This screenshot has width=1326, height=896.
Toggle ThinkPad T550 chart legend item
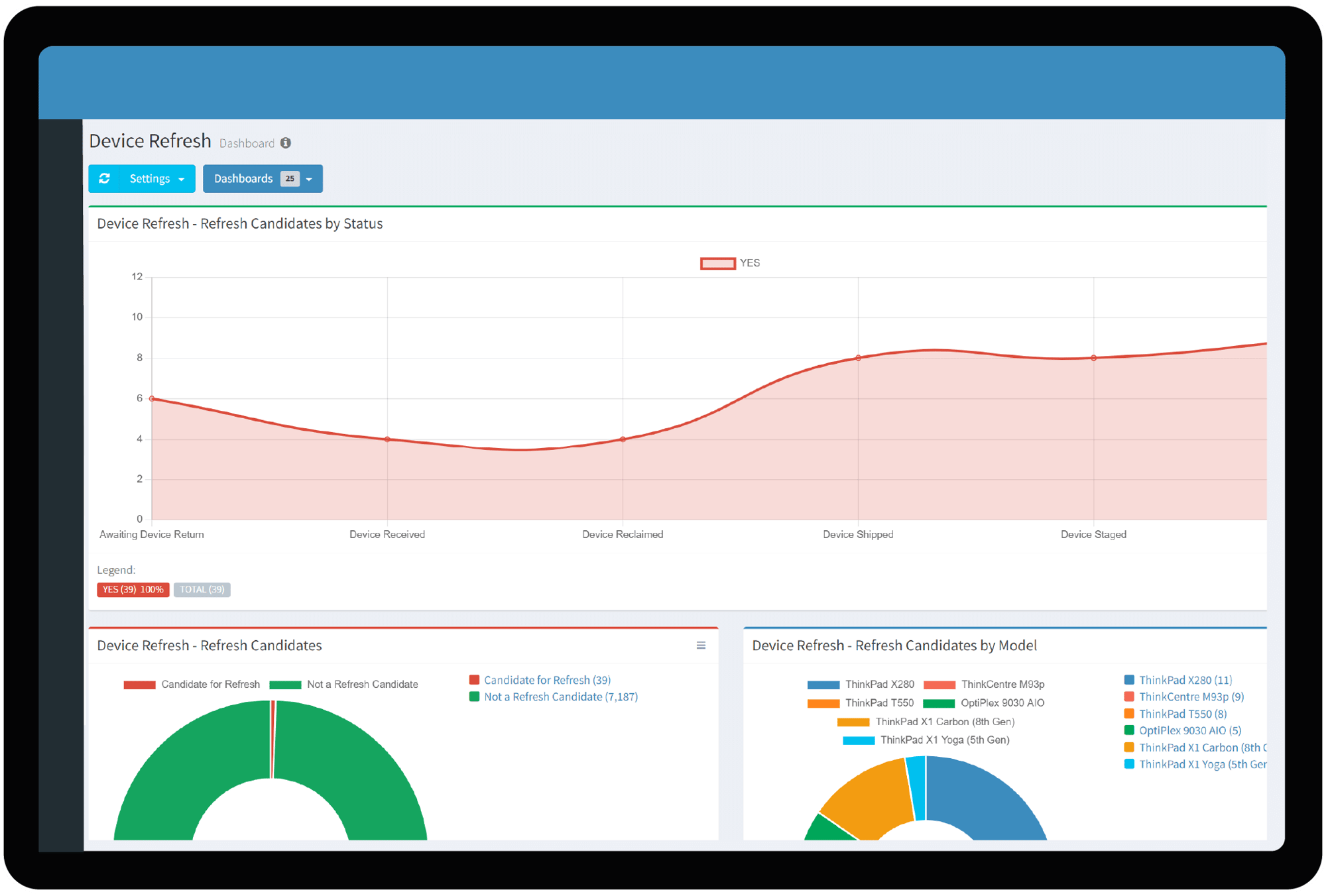click(861, 703)
